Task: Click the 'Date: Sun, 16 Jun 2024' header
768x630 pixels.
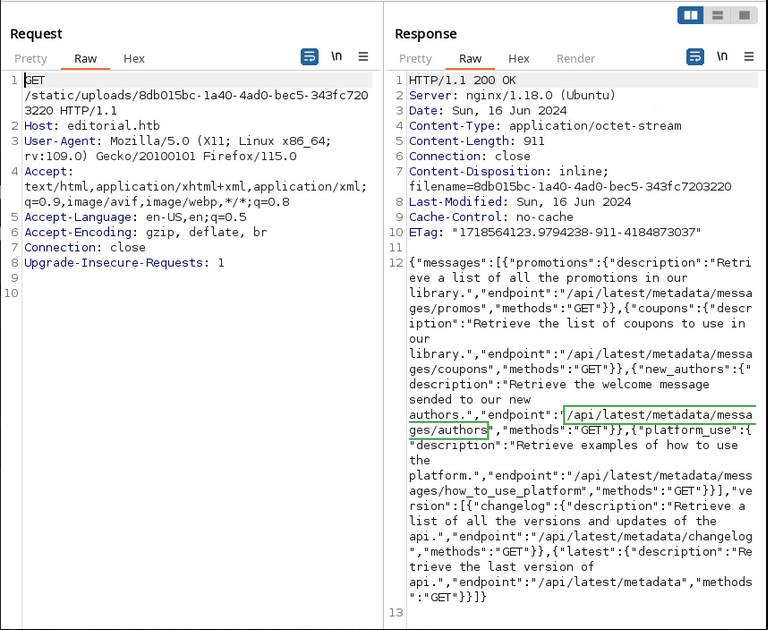Action: 488,111
